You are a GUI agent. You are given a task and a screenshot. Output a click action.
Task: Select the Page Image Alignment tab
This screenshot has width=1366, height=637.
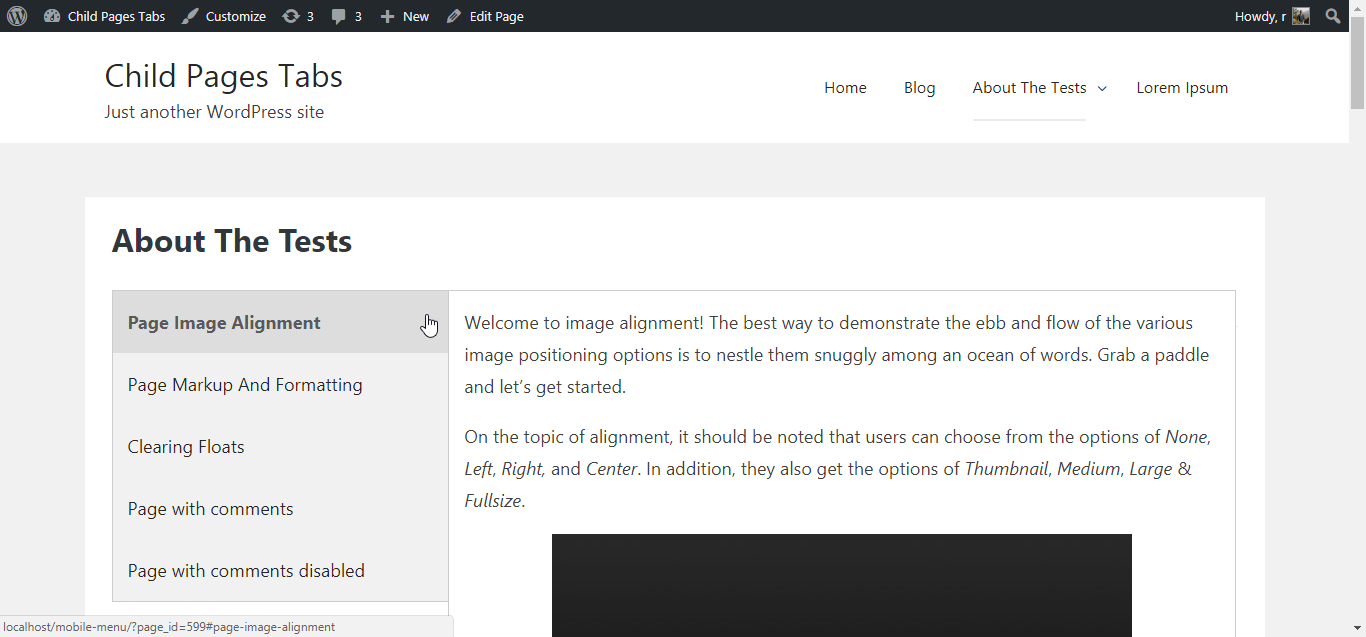pos(224,323)
